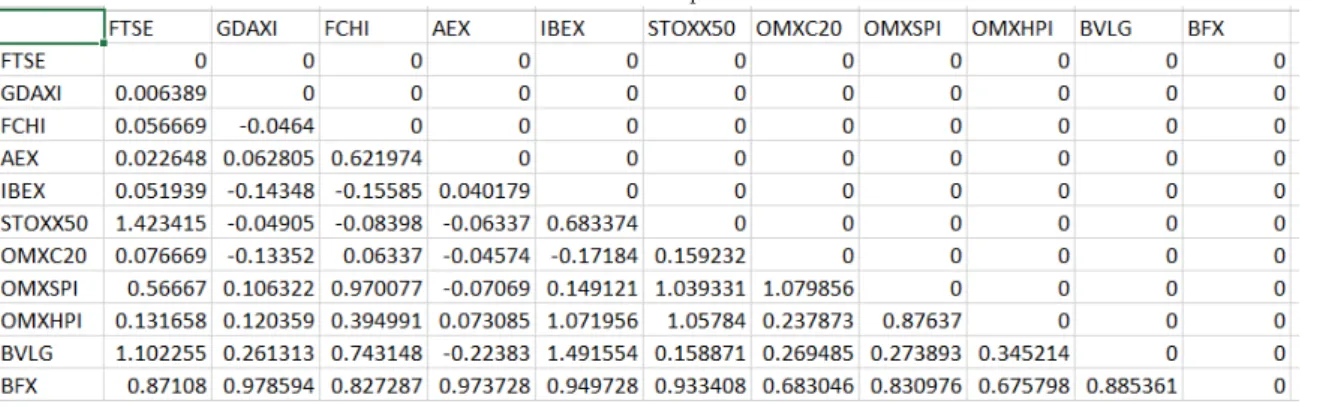The image size is (1326, 407).
Task: Click cell with value 0.56667
Action: (159, 288)
